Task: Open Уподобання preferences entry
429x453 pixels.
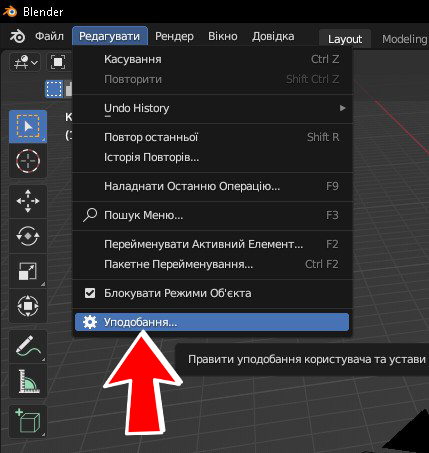Action: click(x=212, y=322)
